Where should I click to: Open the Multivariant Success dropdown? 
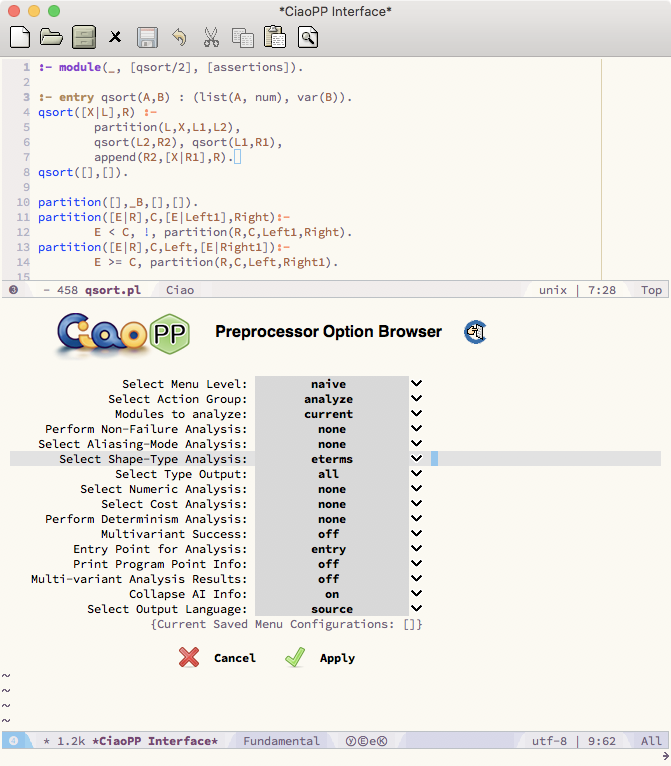[x=416, y=534]
